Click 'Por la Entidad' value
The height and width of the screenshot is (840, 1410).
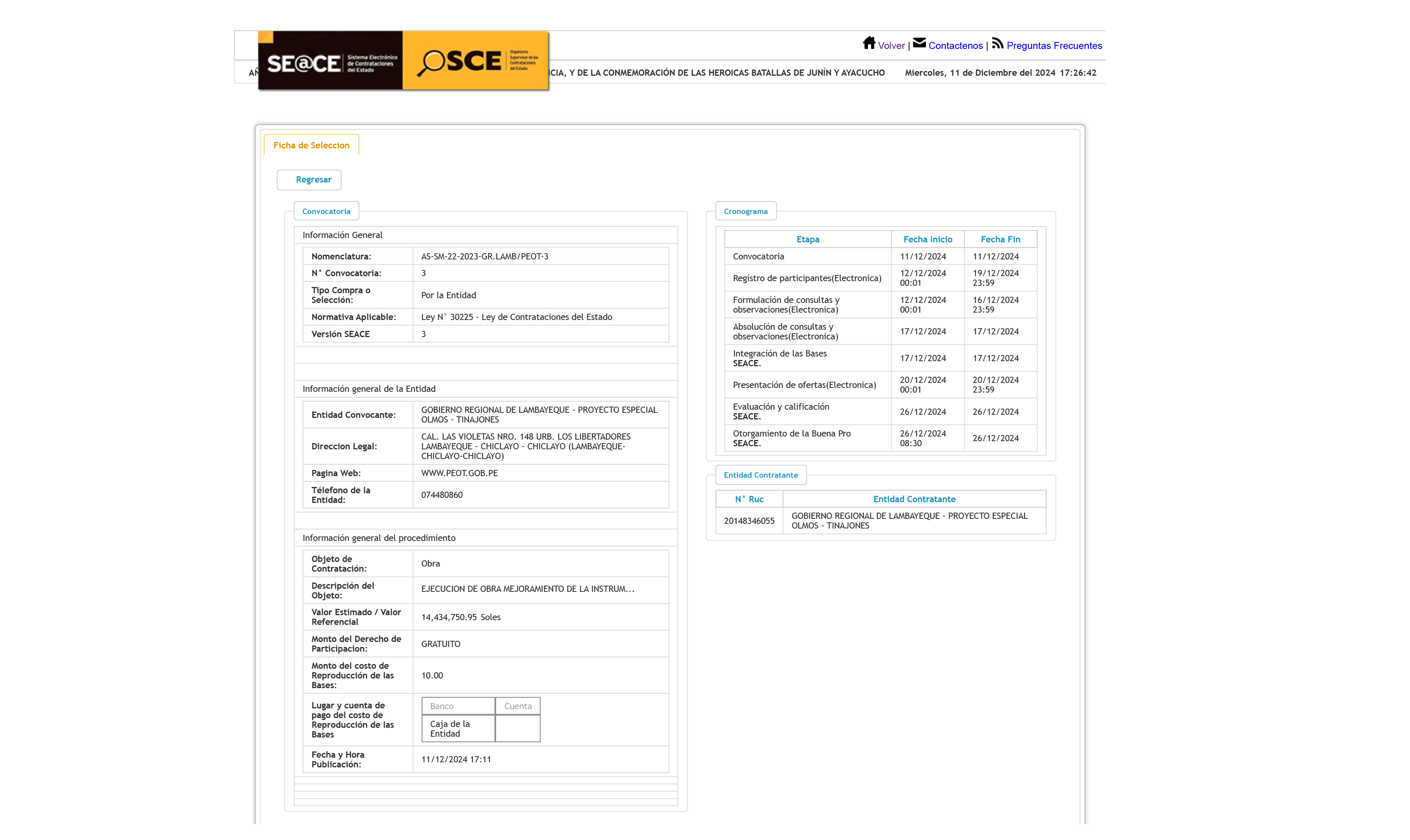[448, 296]
